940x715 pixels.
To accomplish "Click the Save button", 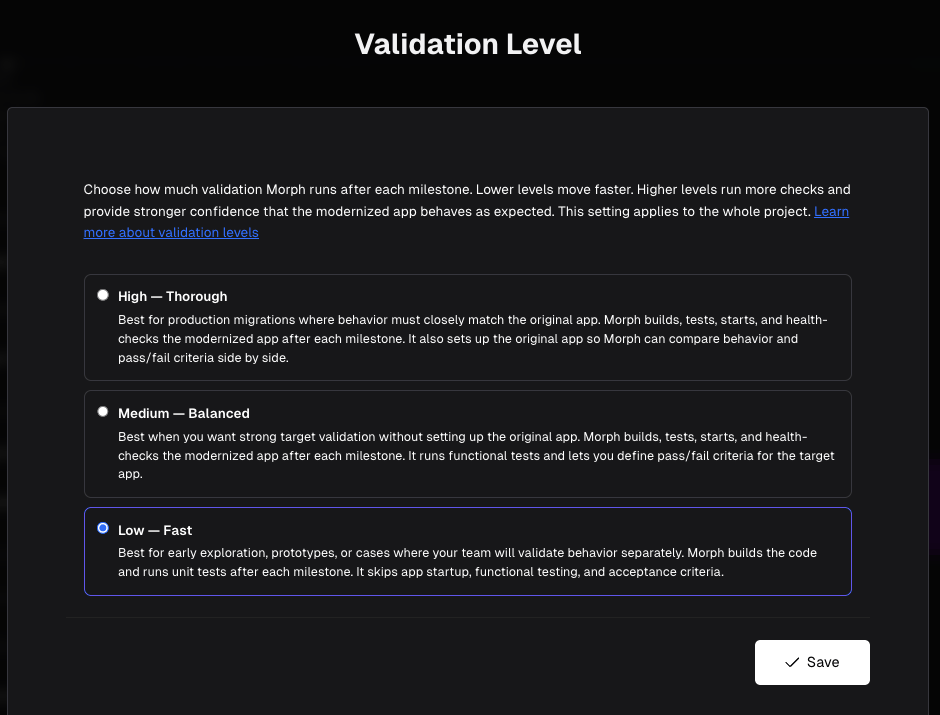I will point(812,662).
